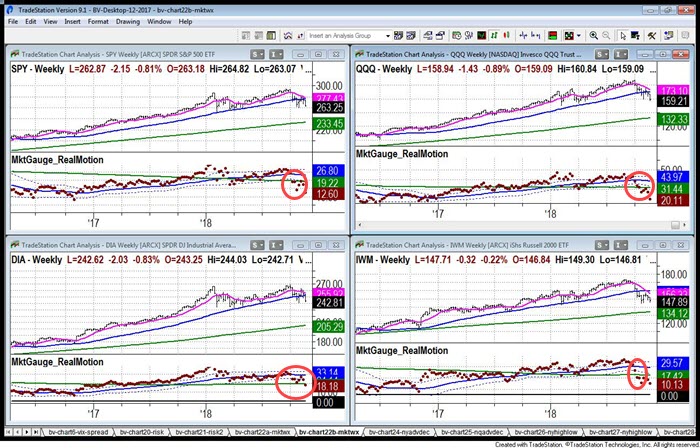Click the blue up-down zigzag arrows toolbar icon
The image size is (700, 448).
point(288,36)
